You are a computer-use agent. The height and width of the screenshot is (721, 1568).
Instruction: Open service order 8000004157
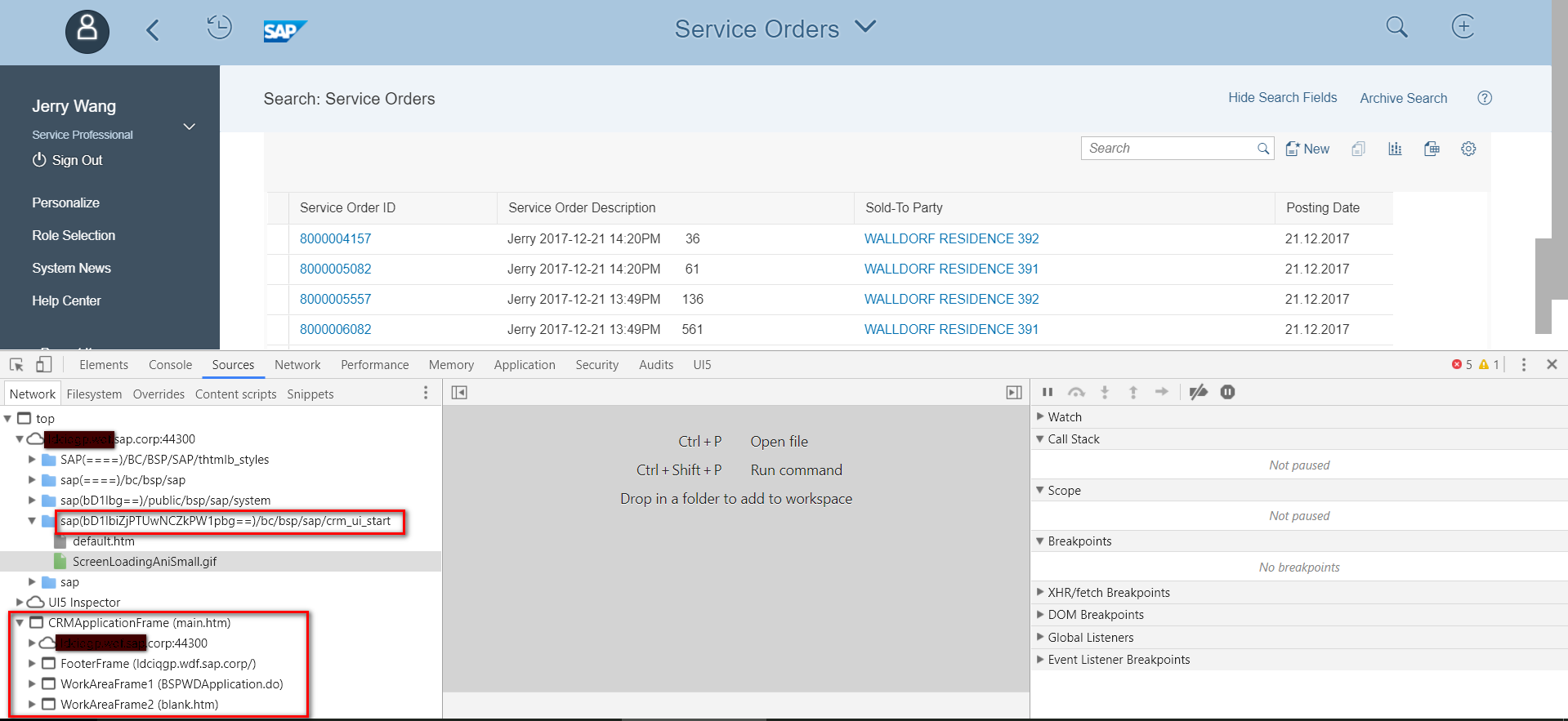click(x=335, y=238)
